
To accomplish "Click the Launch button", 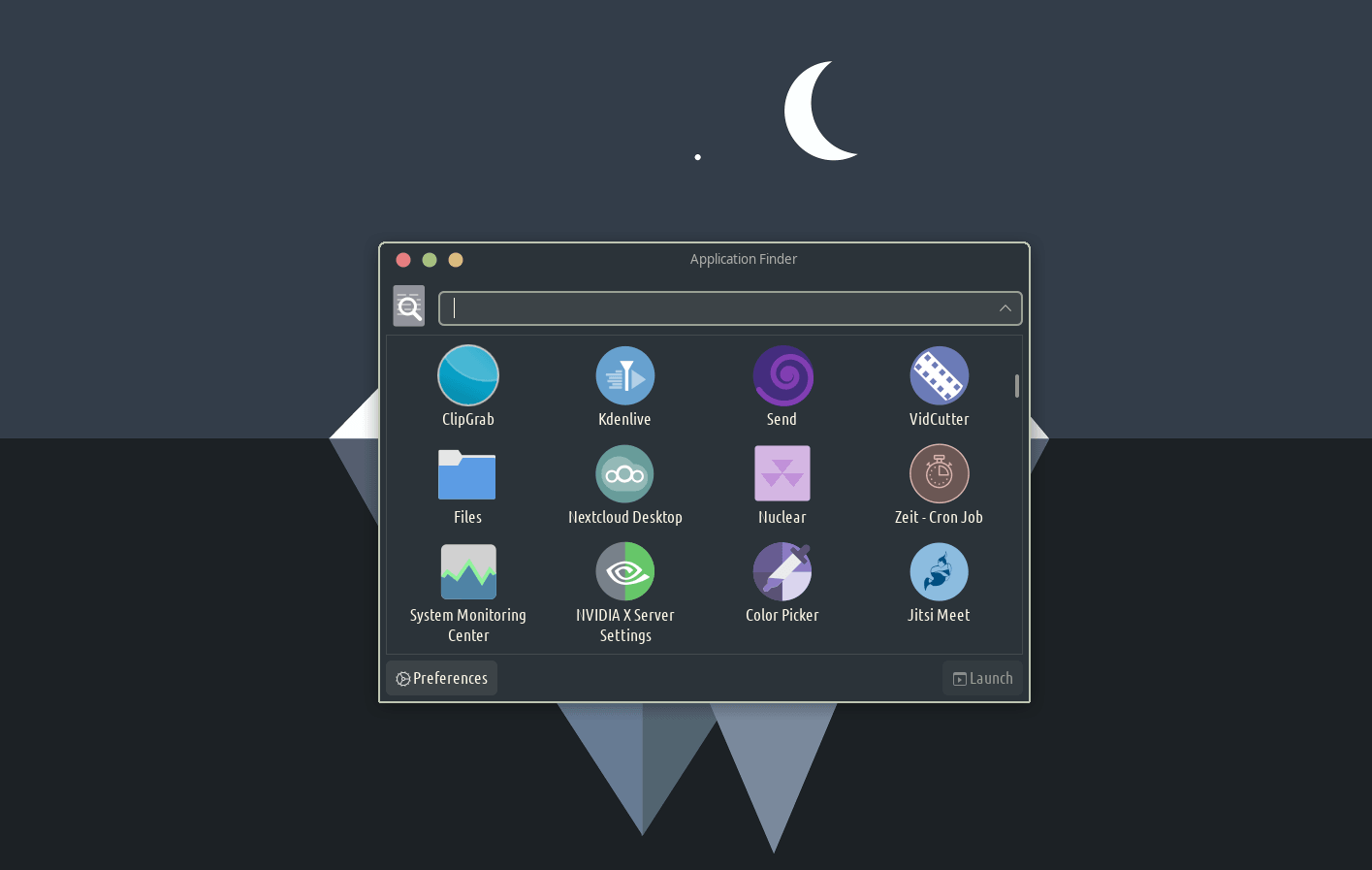I will (982, 678).
